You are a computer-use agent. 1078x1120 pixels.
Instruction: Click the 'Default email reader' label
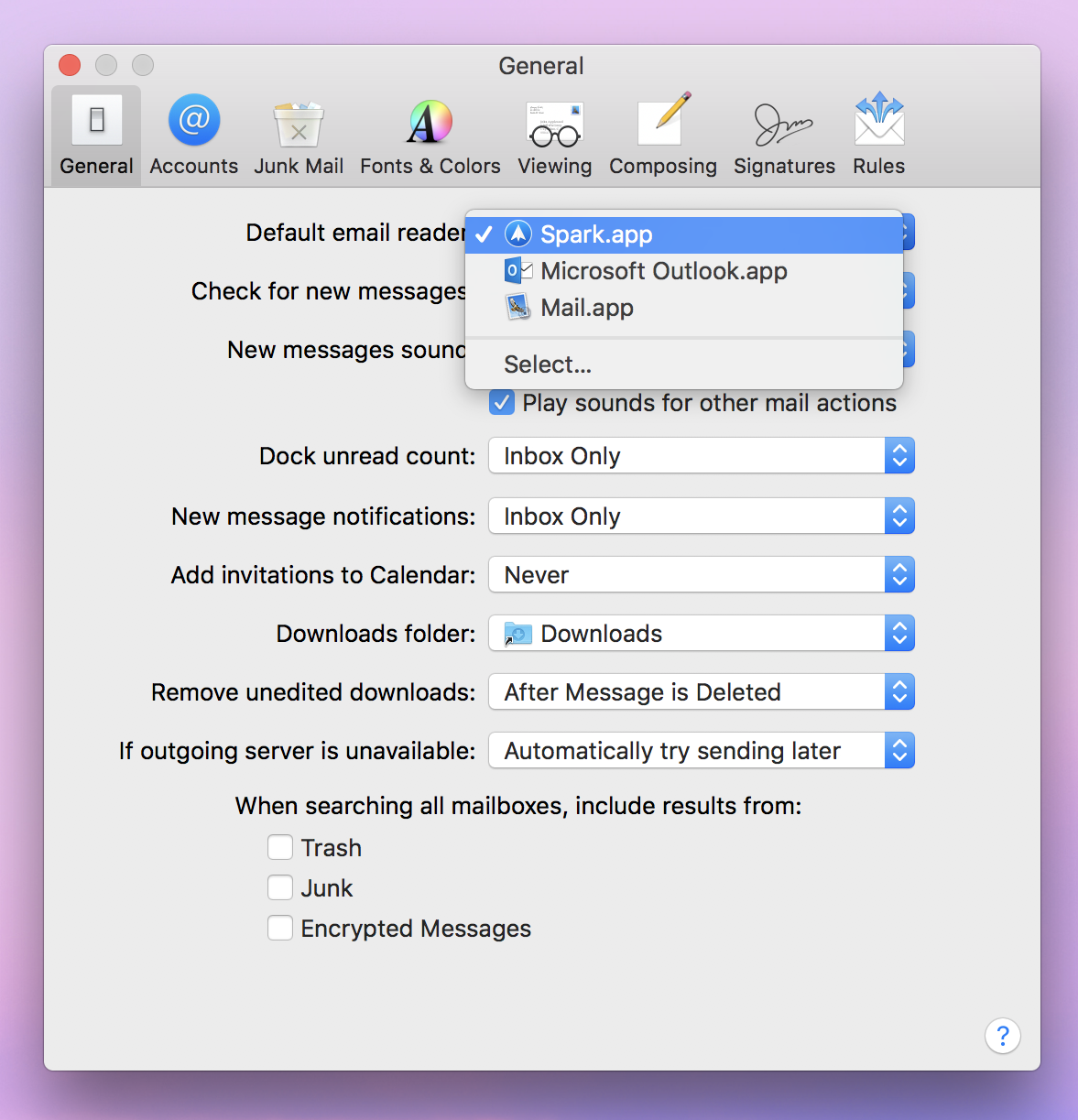(355, 233)
